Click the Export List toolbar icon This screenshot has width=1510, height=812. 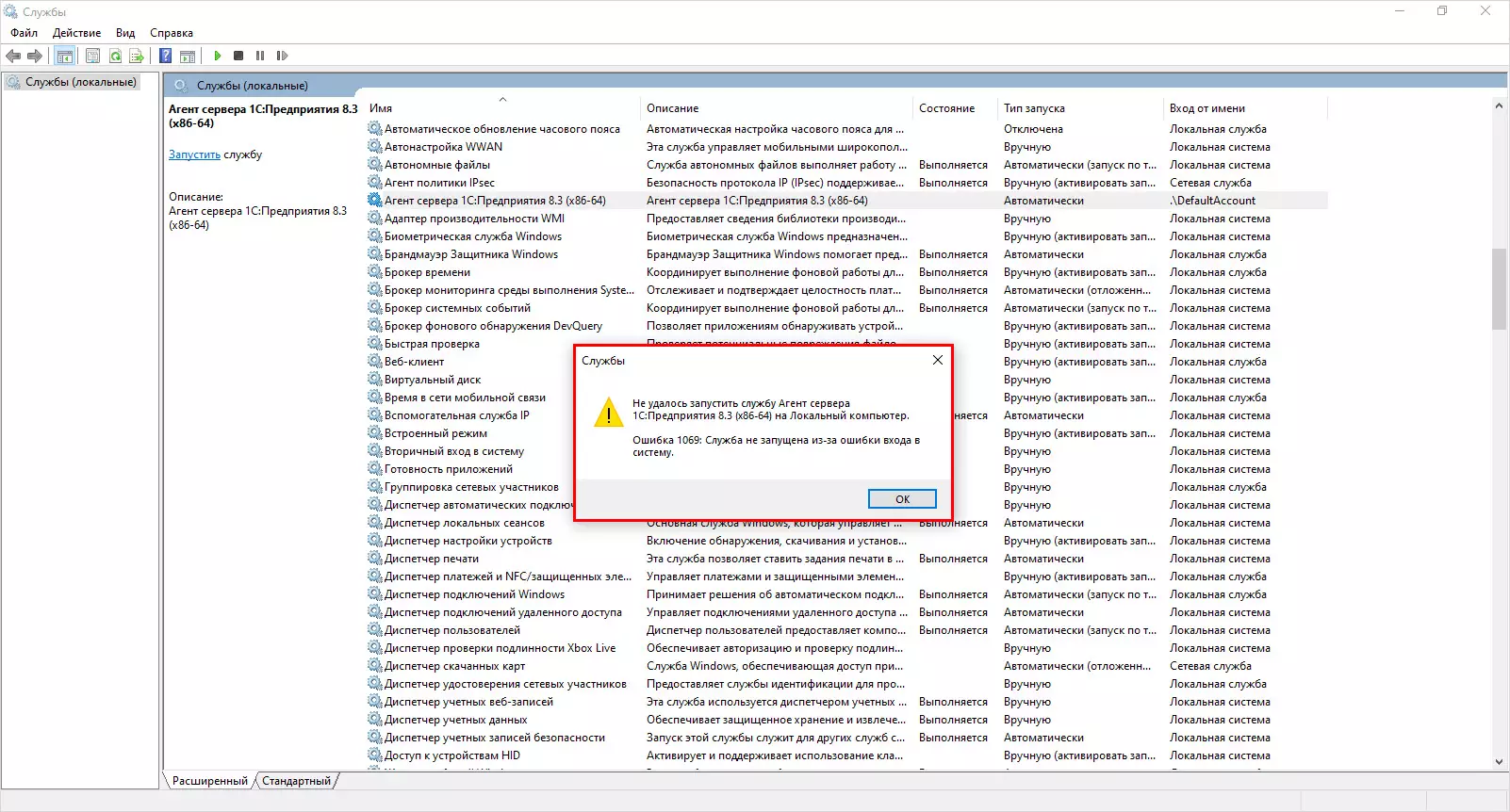(x=137, y=57)
